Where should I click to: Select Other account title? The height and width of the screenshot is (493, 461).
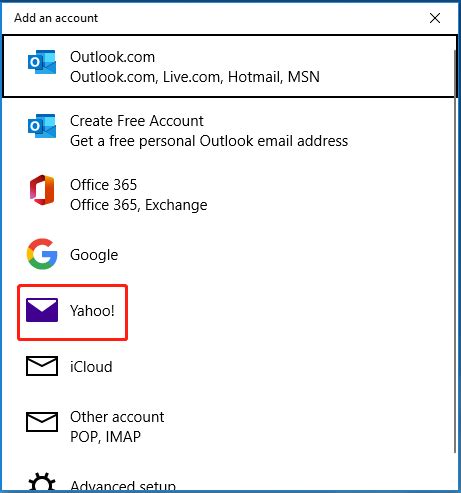point(117,417)
